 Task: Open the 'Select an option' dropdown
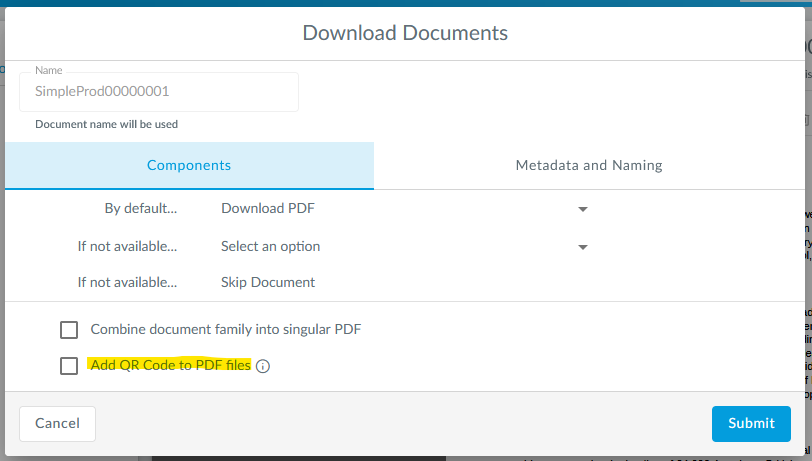point(400,246)
